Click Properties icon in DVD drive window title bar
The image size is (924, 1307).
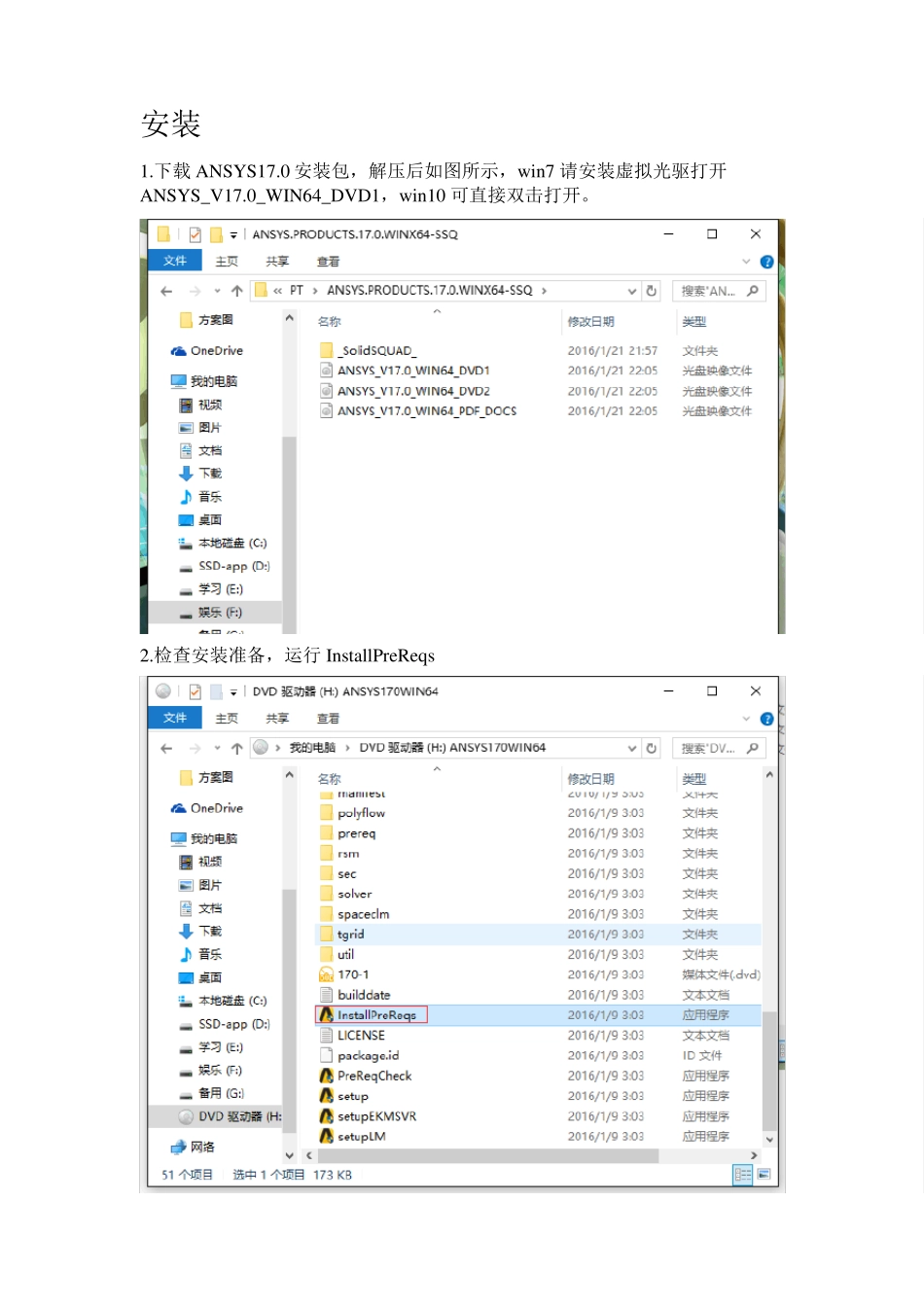click(195, 691)
